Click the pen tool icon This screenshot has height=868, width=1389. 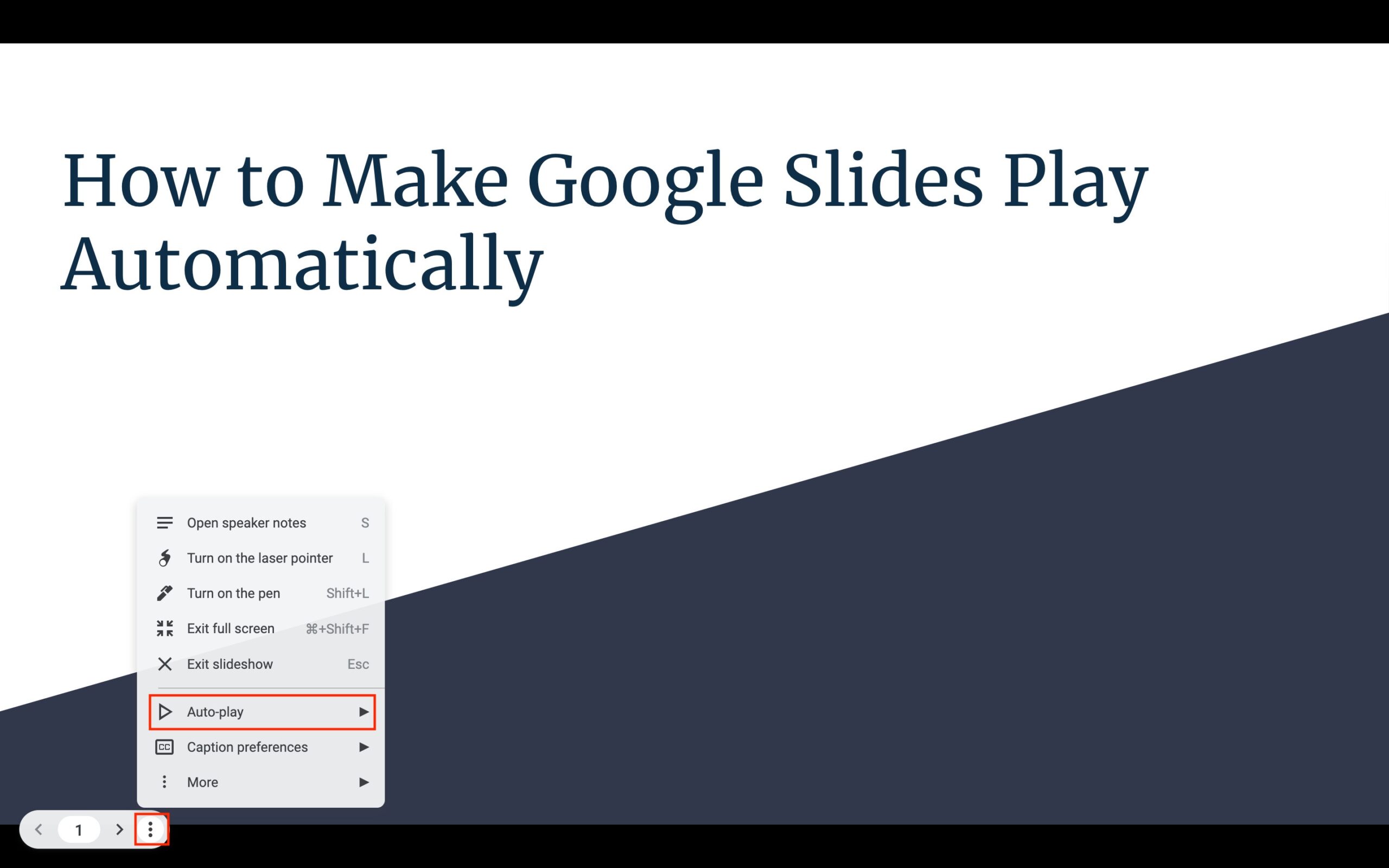click(163, 593)
